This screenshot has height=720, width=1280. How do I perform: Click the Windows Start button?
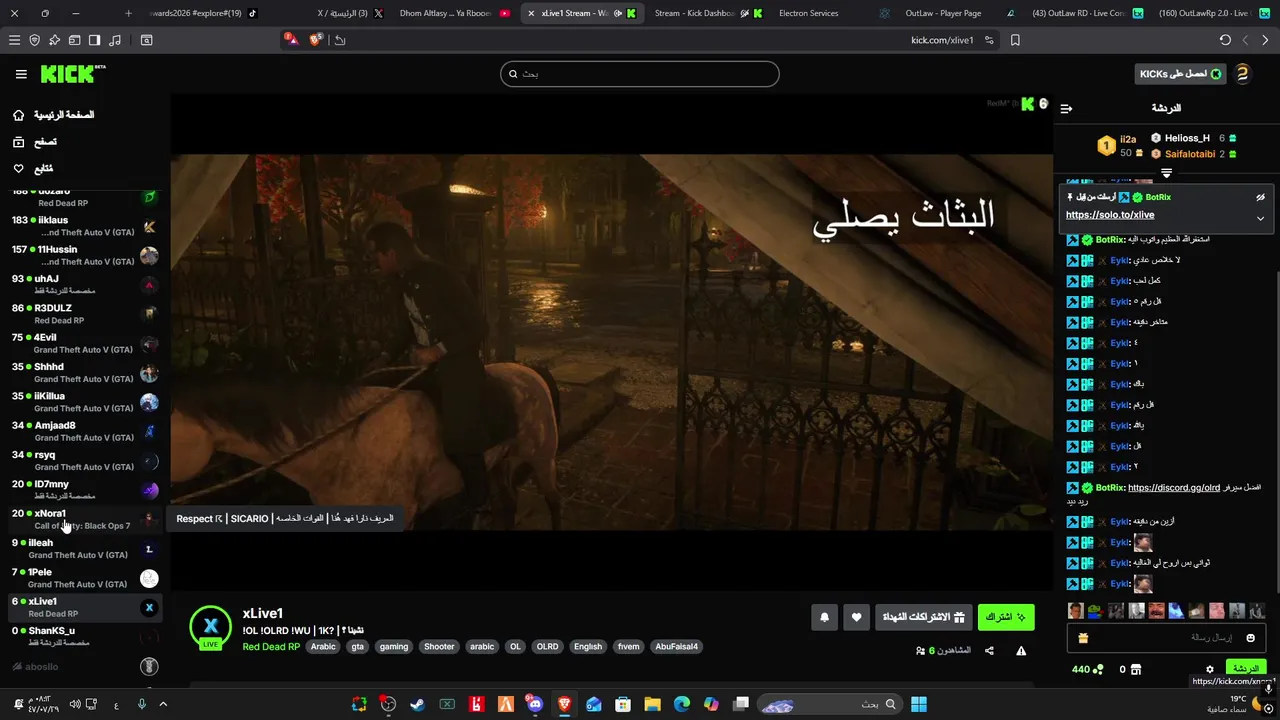coord(918,704)
